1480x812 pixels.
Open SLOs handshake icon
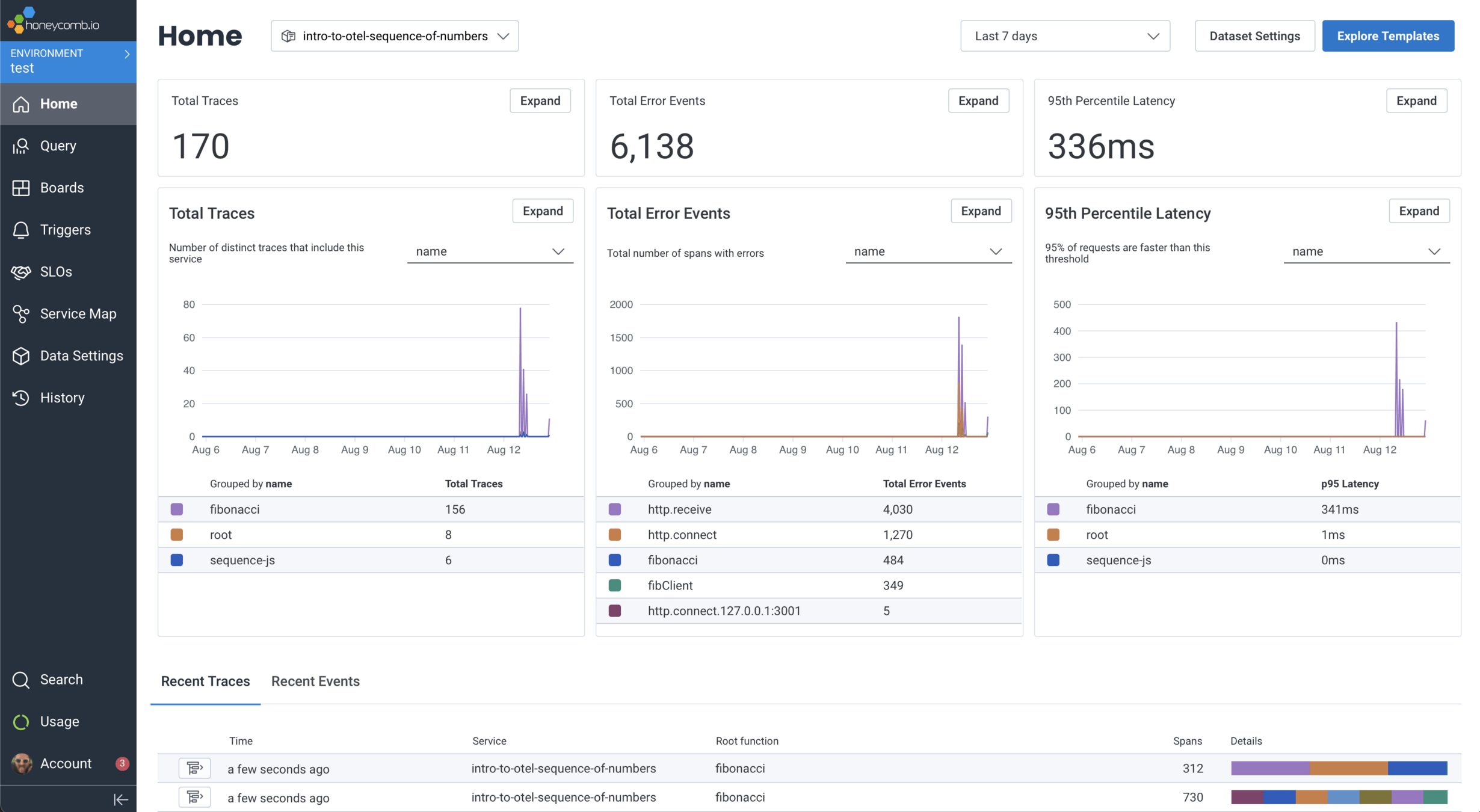click(x=21, y=272)
